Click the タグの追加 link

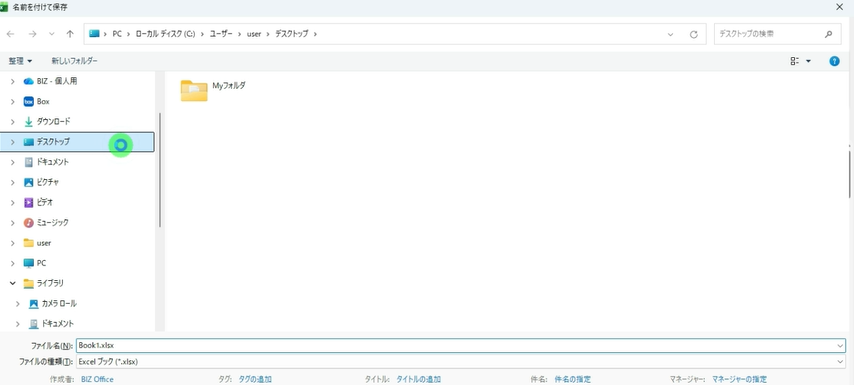[255, 379]
